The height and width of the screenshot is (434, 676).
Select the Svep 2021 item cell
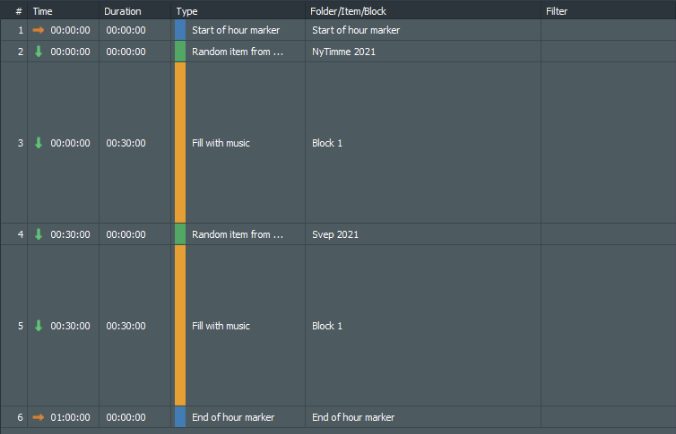[335, 234]
